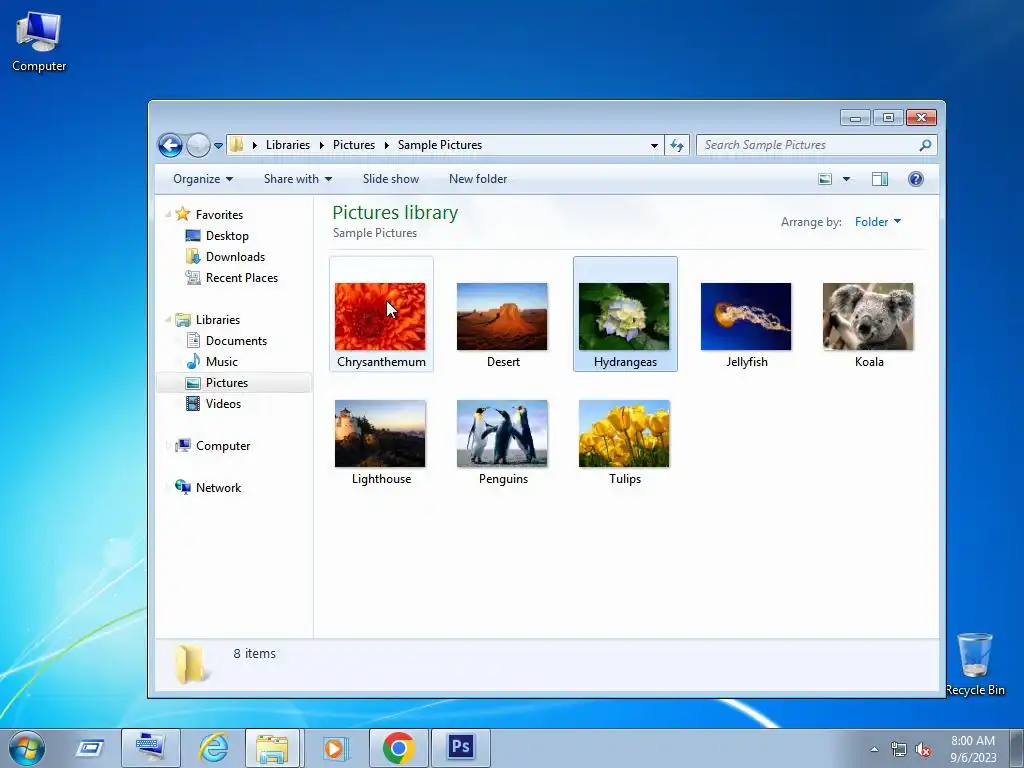Click the taskbar clock showing 8:00 AM

point(973,749)
